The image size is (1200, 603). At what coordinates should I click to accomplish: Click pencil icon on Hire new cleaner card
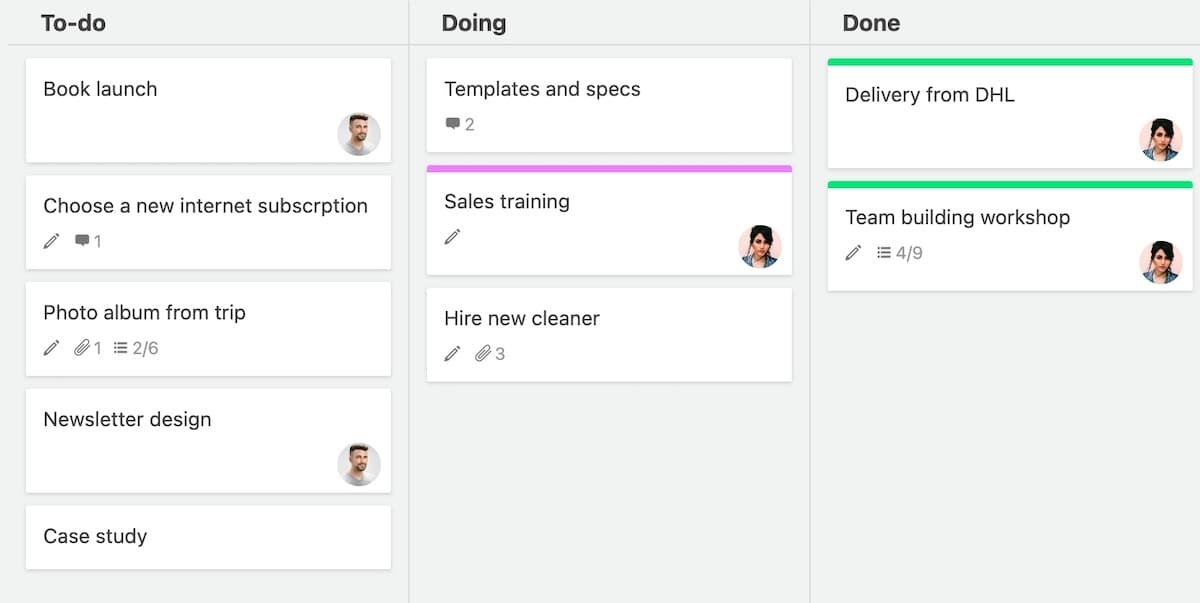453,354
